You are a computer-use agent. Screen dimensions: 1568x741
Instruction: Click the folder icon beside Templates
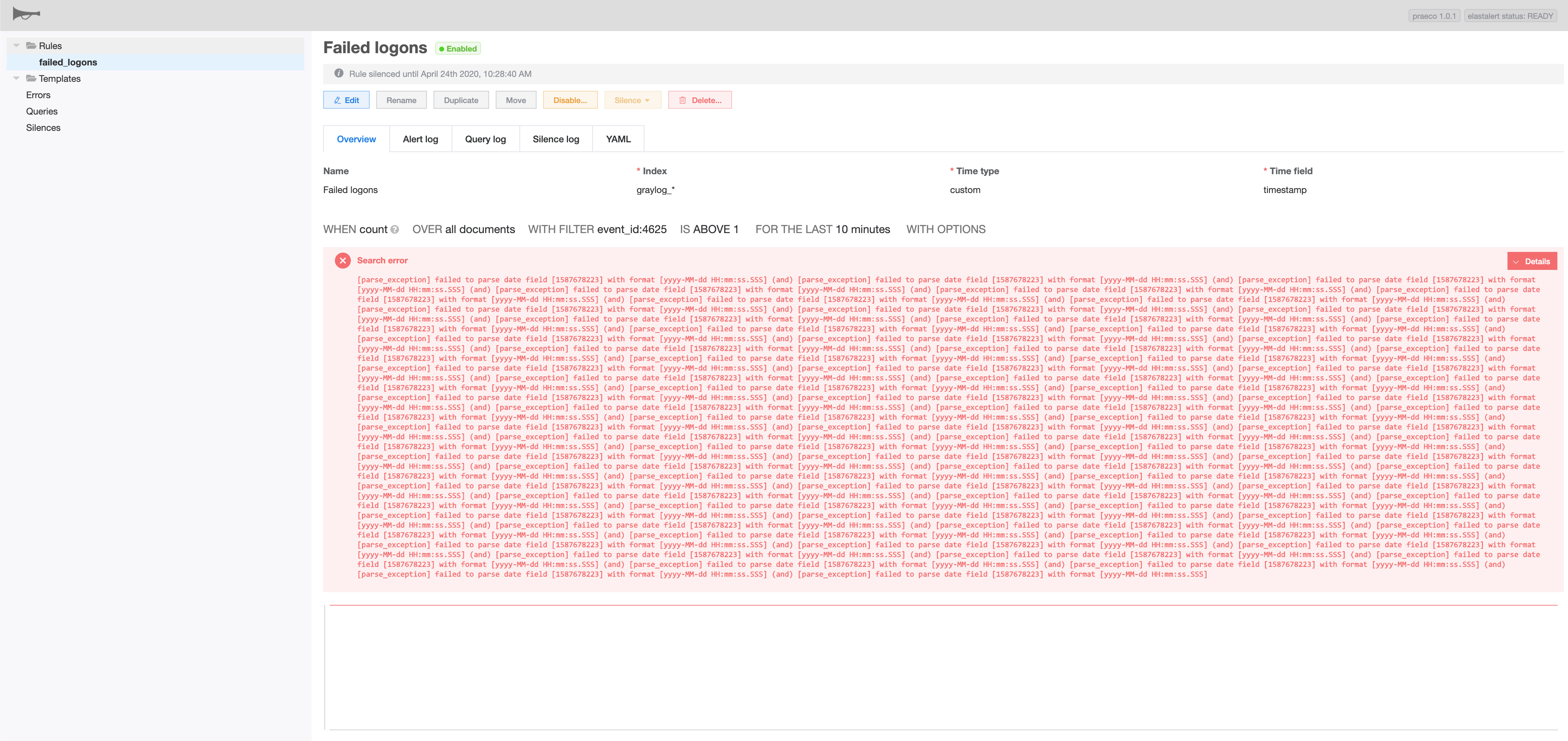pyautogui.click(x=30, y=79)
